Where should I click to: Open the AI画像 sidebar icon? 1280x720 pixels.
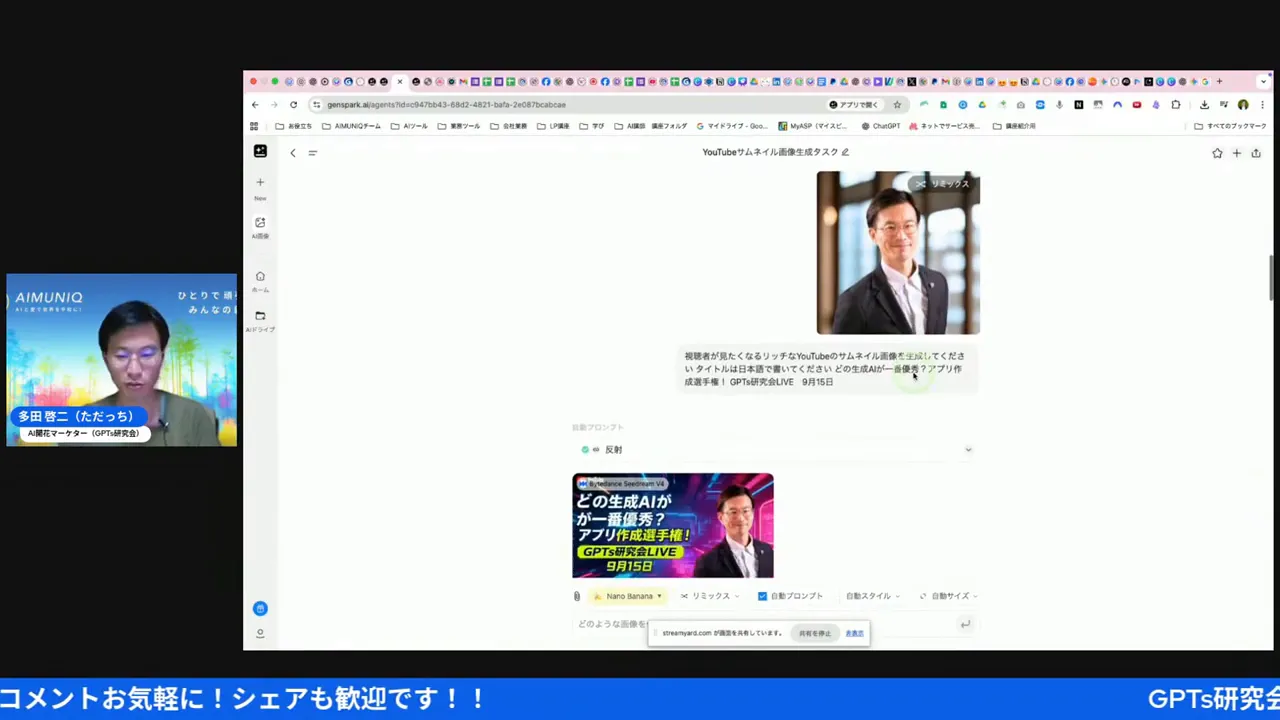pos(260,223)
